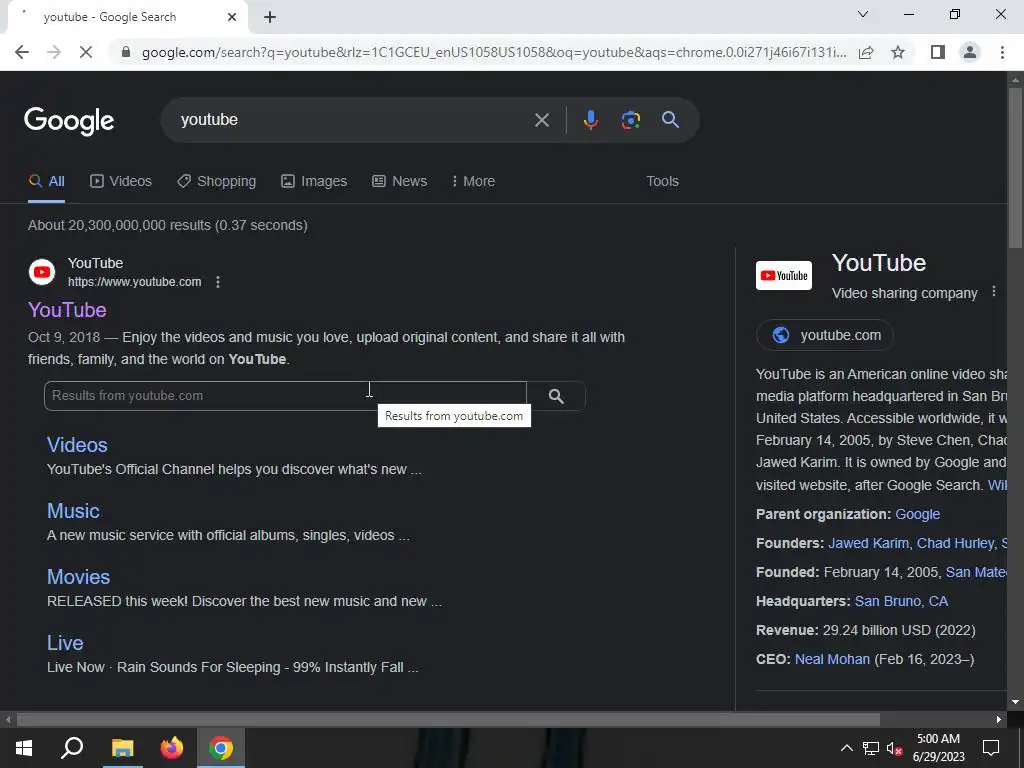
Task: Click the YouTube favicon in first result
Action: (x=42, y=272)
